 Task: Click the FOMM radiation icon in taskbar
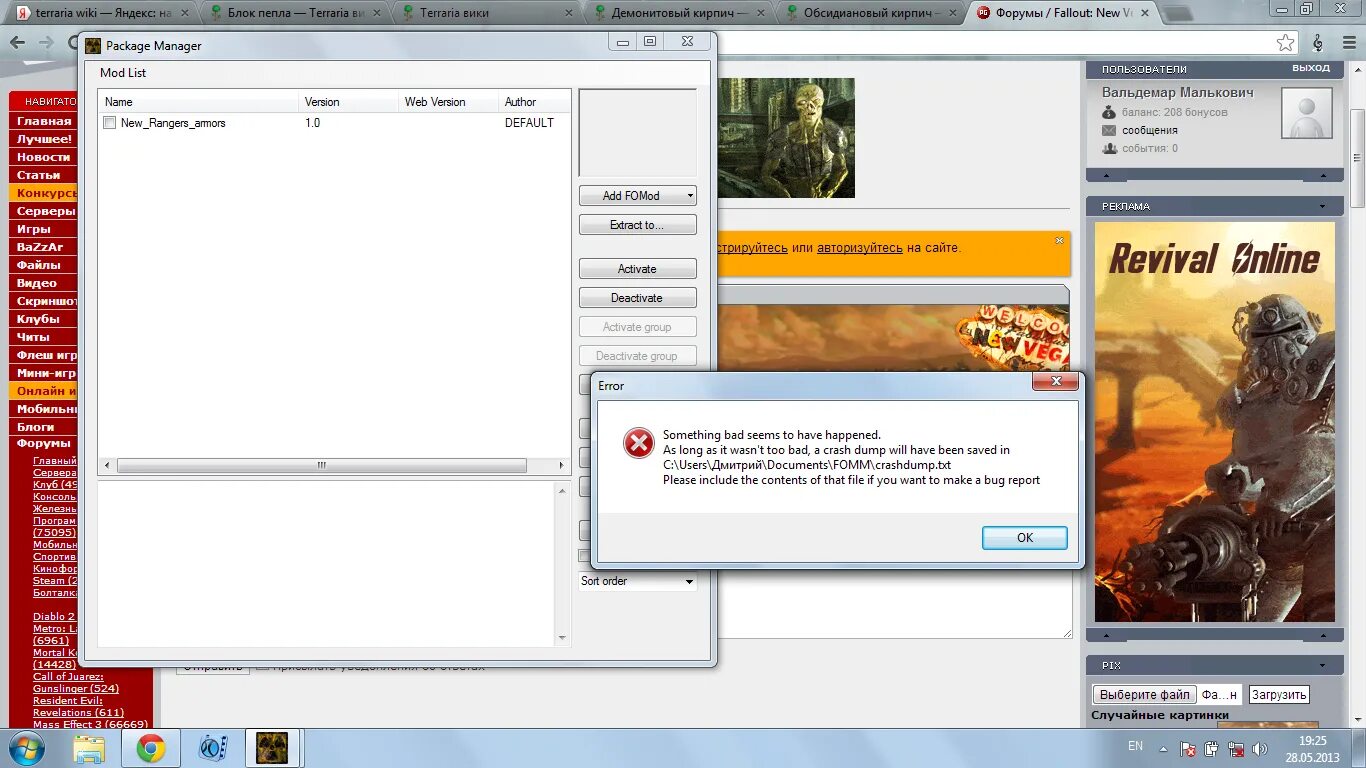[272, 748]
